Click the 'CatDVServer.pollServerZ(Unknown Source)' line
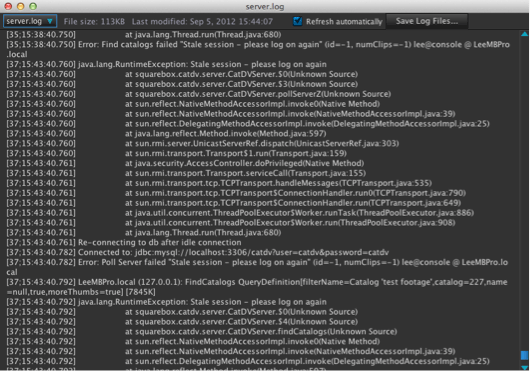Viewport: 530px width, 371px height. [x=199, y=94]
